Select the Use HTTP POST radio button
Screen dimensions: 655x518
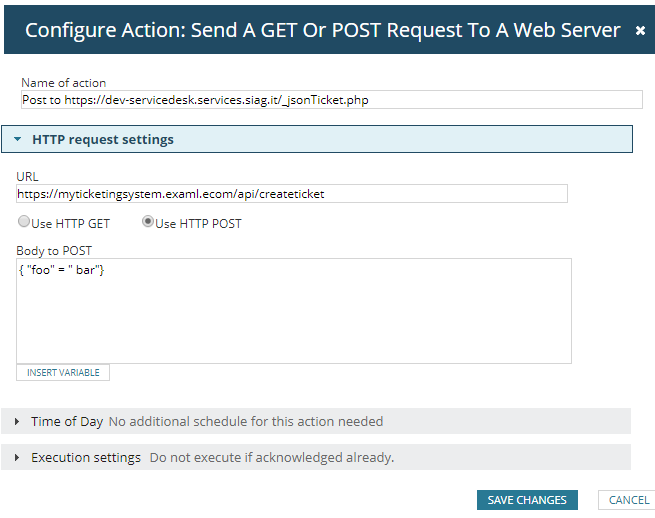pos(148,222)
